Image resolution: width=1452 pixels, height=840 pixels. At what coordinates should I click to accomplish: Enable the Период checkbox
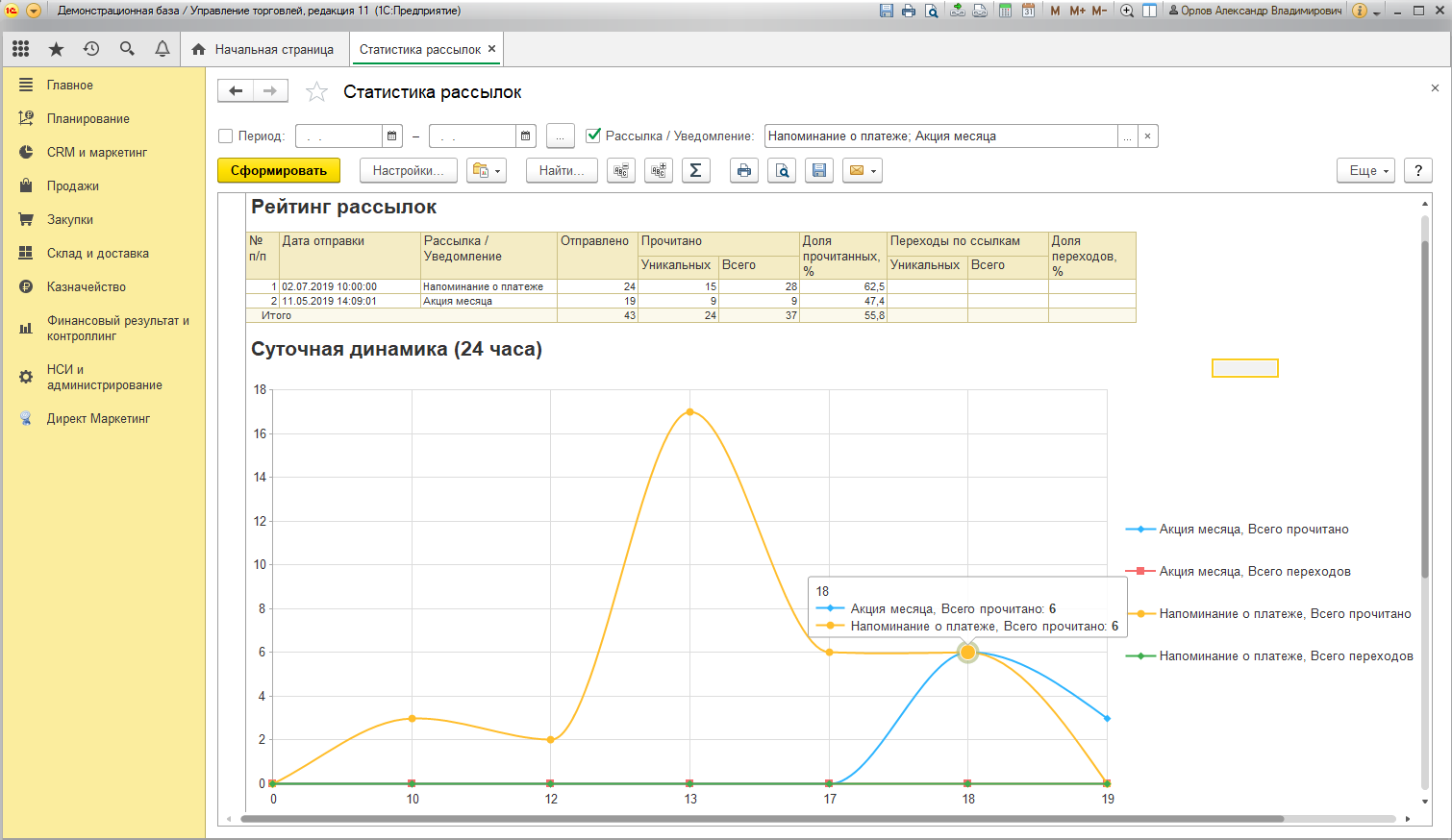(226, 136)
